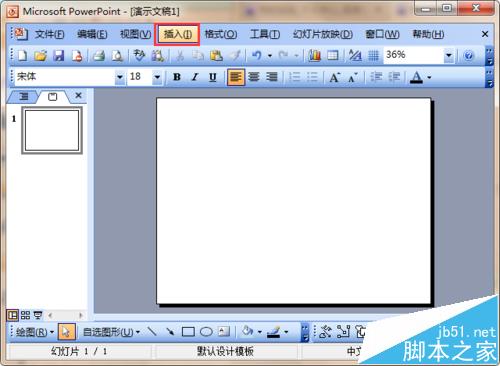
Task: Toggle Align Right
Action: 272,77
